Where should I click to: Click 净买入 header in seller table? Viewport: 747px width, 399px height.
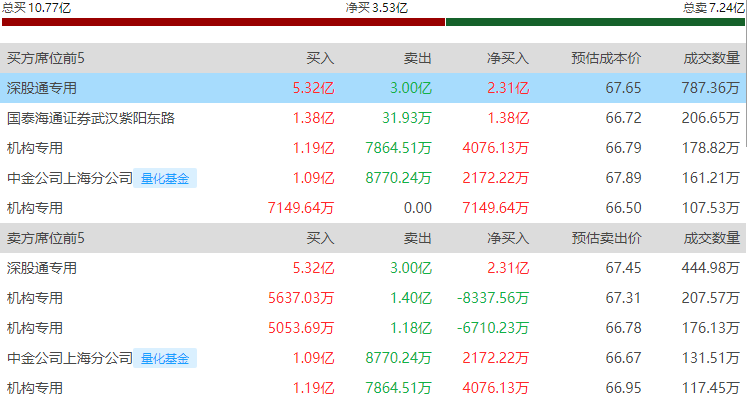click(508, 238)
